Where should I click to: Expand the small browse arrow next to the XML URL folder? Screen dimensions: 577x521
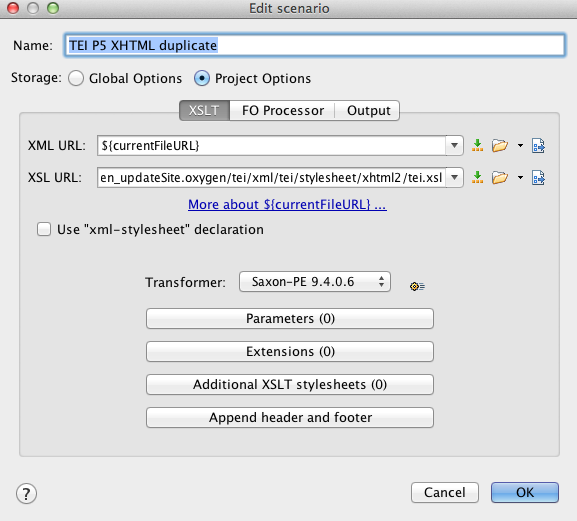coord(520,146)
